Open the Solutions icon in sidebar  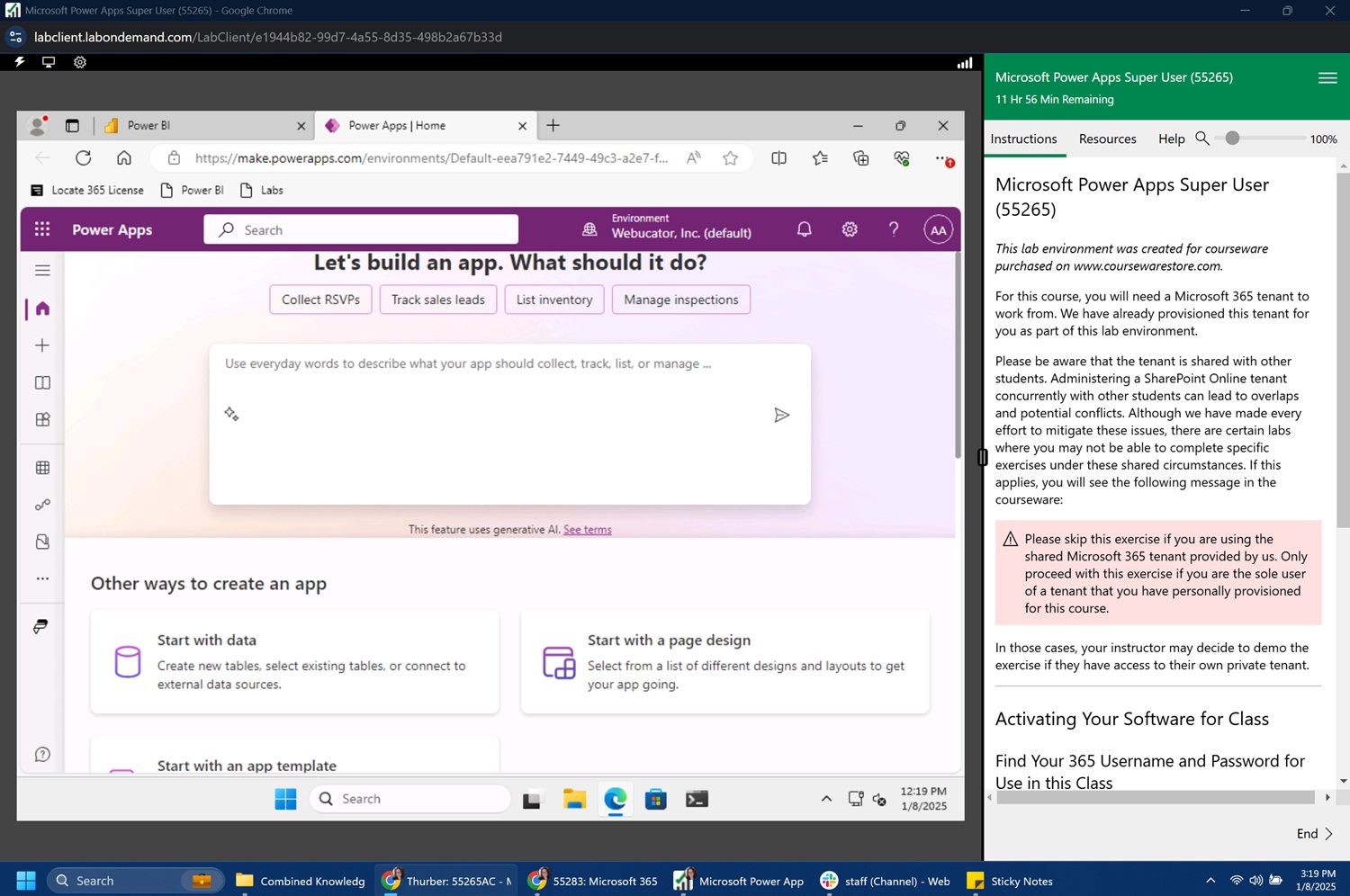42,542
